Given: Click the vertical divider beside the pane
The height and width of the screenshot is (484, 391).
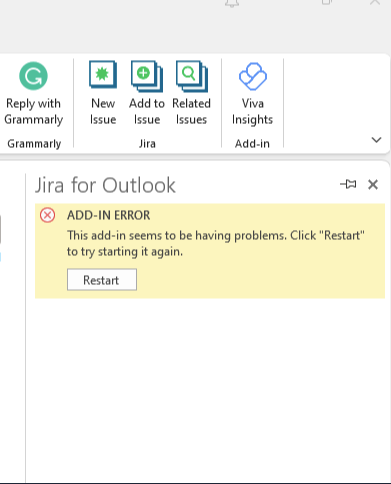Looking at the screenshot, I should click(x=26, y=327).
